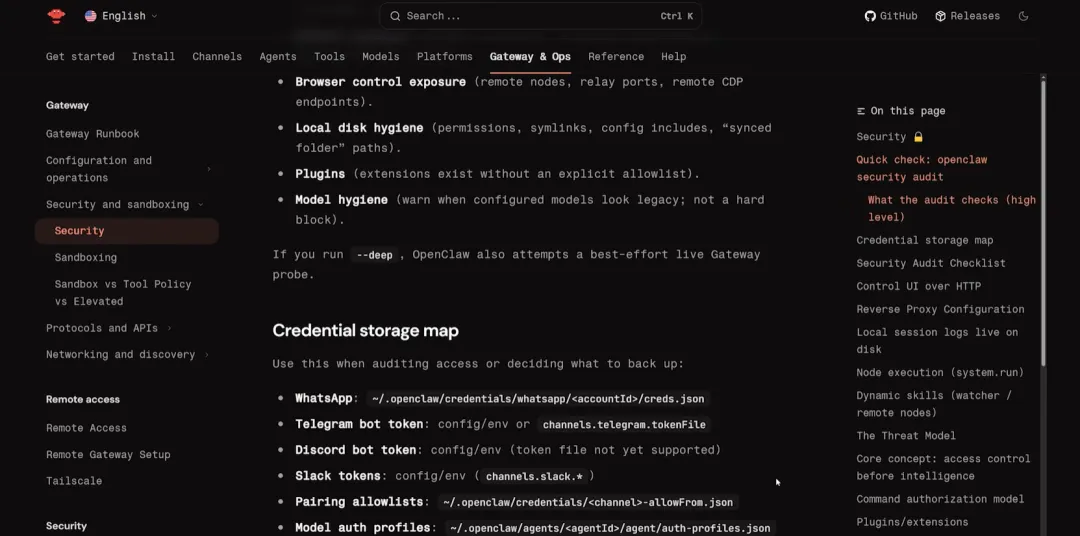Jump to Core concept: access control before intelligence
The height and width of the screenshot is (536, 1080).
coord(943,467)
